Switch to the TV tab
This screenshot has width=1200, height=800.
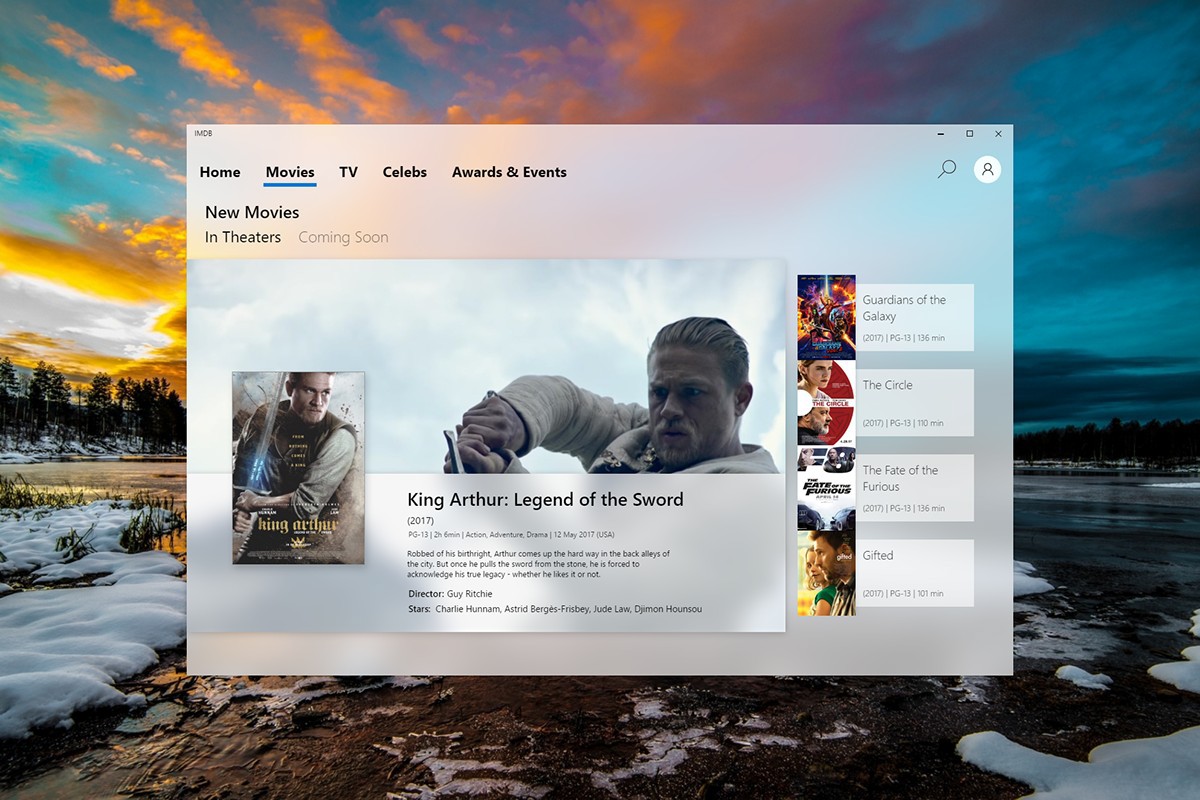pyautogui.click(x=348, y=172)
